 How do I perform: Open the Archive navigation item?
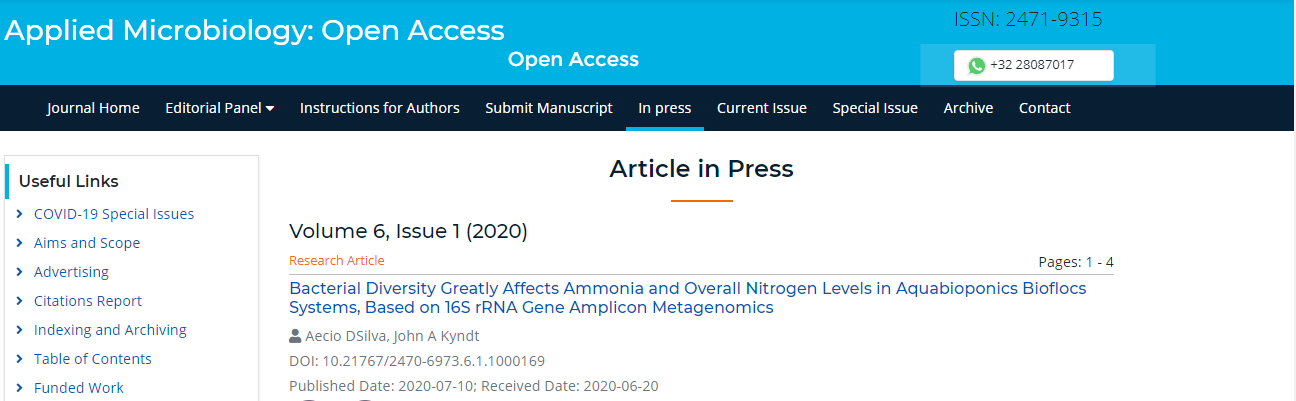[968, 108]
